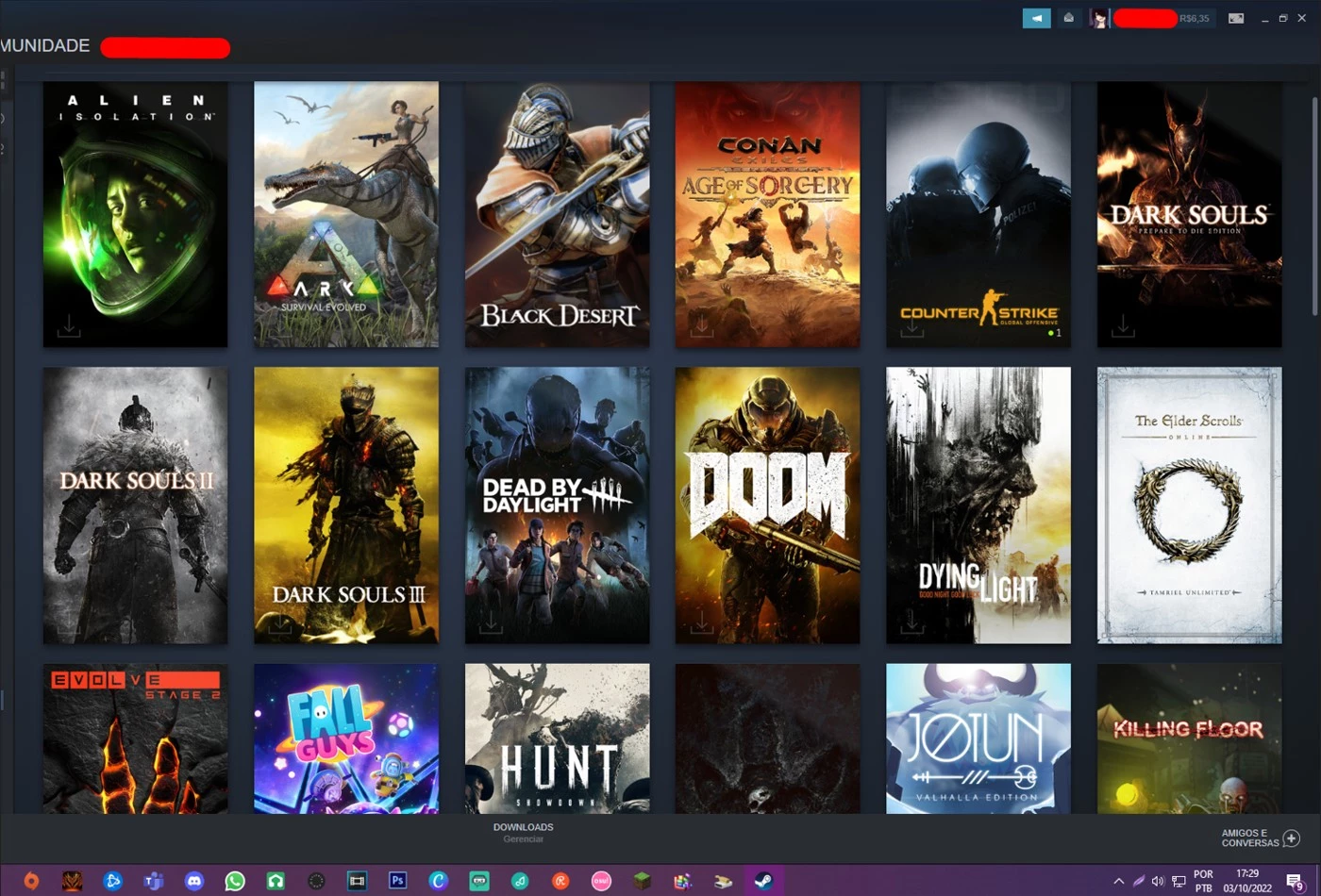Screen dimensions: 1321x896
Task: Click download icon on Dead by Daylight cover
Action: (x=491, y=622)
